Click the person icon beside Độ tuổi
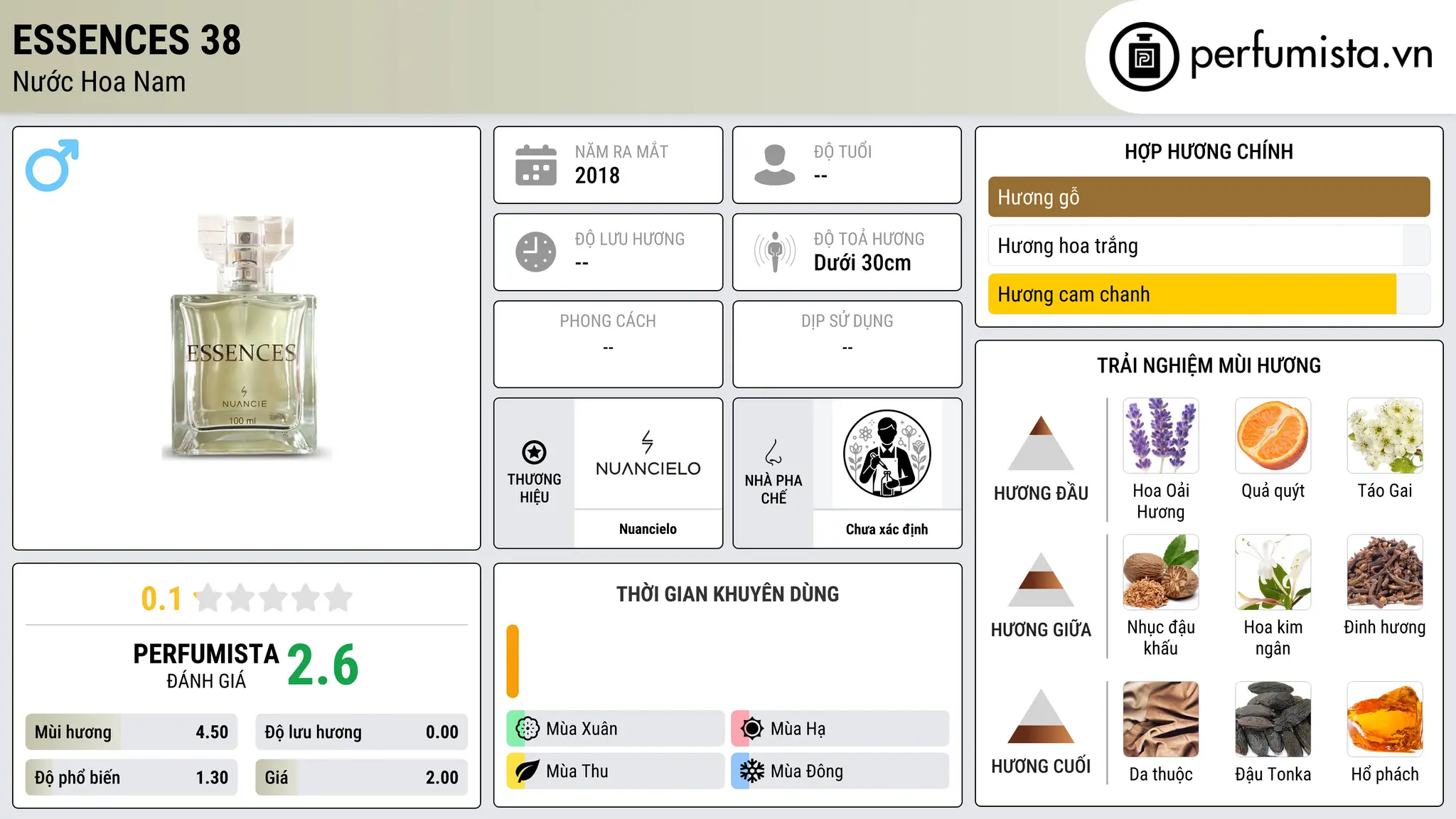 point(775,165)
